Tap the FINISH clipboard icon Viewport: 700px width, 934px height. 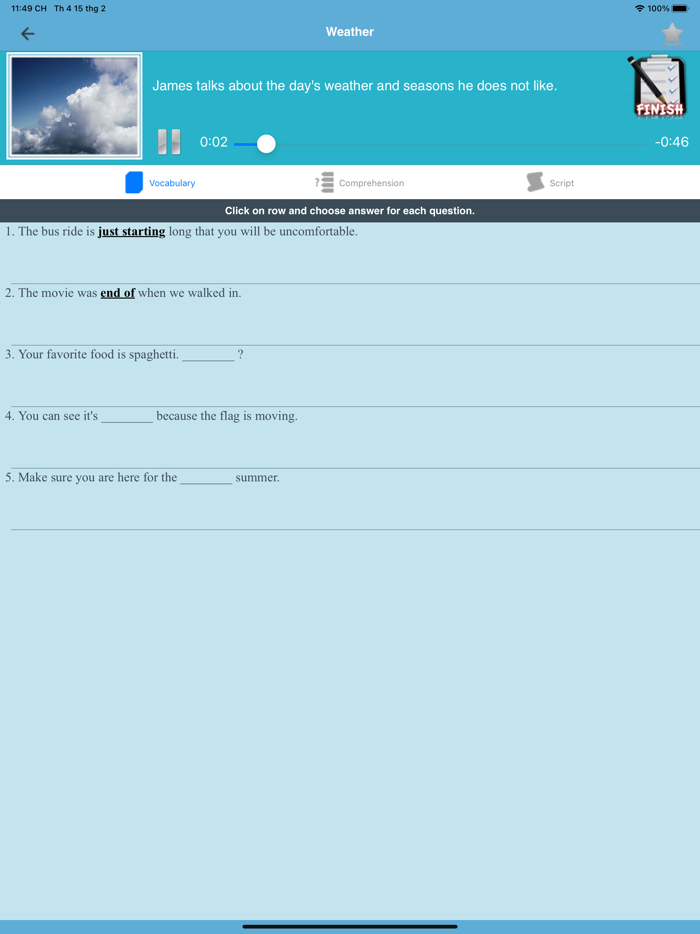coord(659,86)
